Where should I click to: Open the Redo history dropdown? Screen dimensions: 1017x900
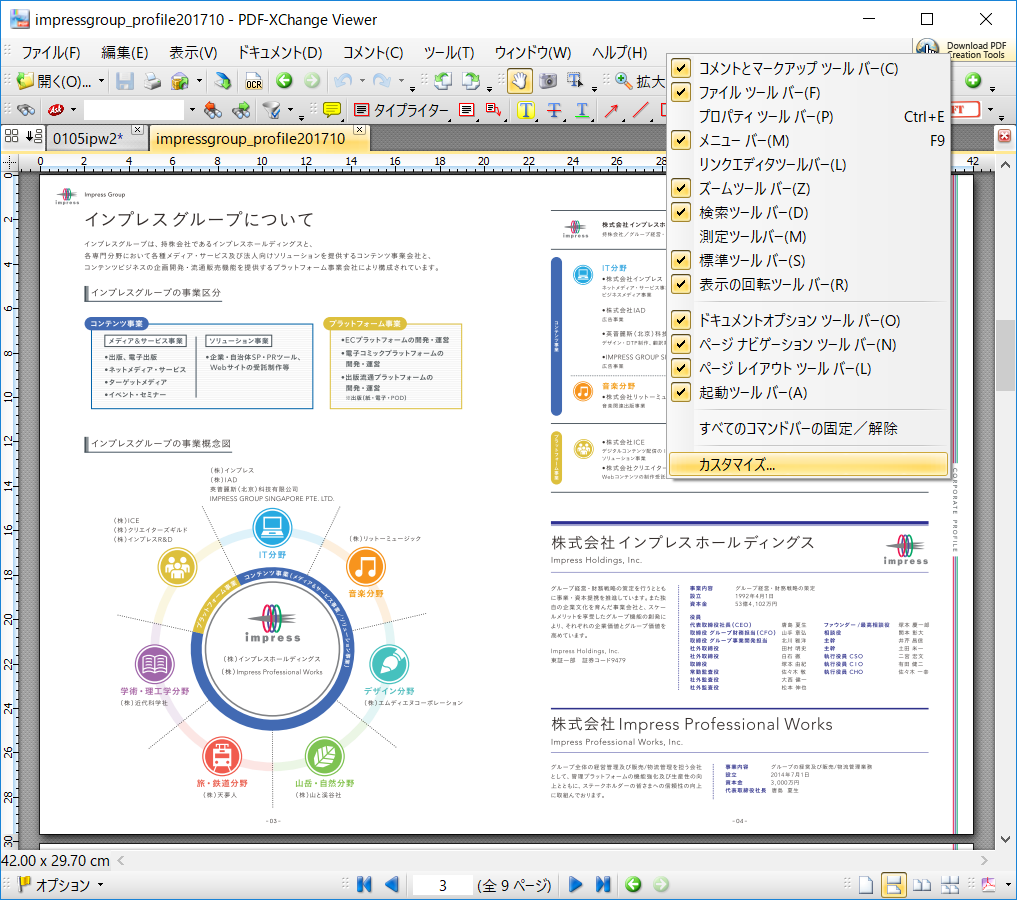point(401,81)
